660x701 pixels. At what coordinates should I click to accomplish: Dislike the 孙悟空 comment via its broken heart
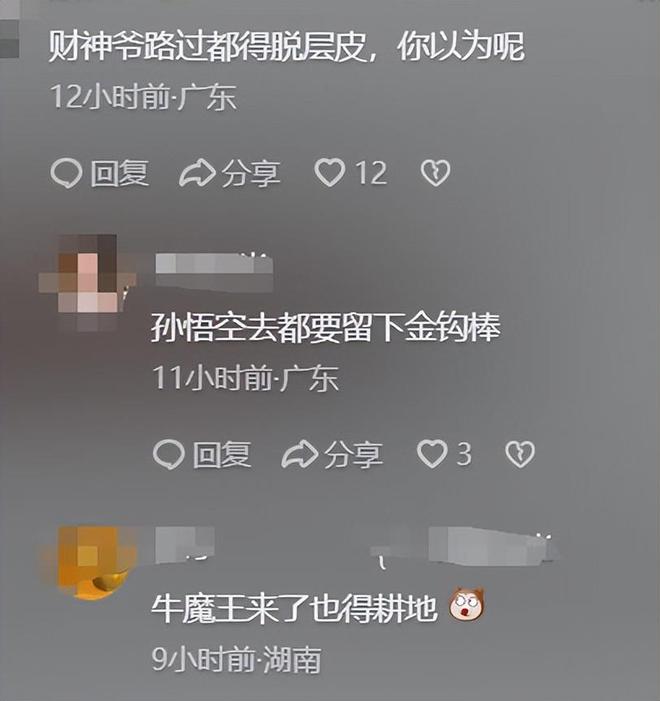520,454
